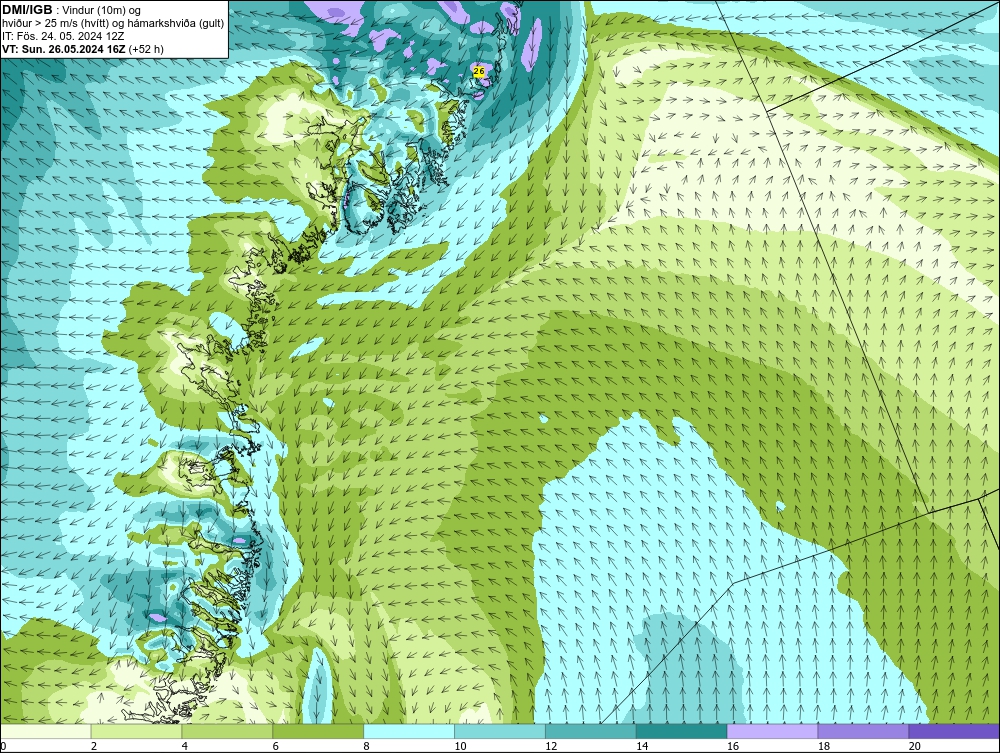Screen dimensions: 1000x753
Task: Click the 14–16 m/s legend color swatch
Action: coord(682,731)
